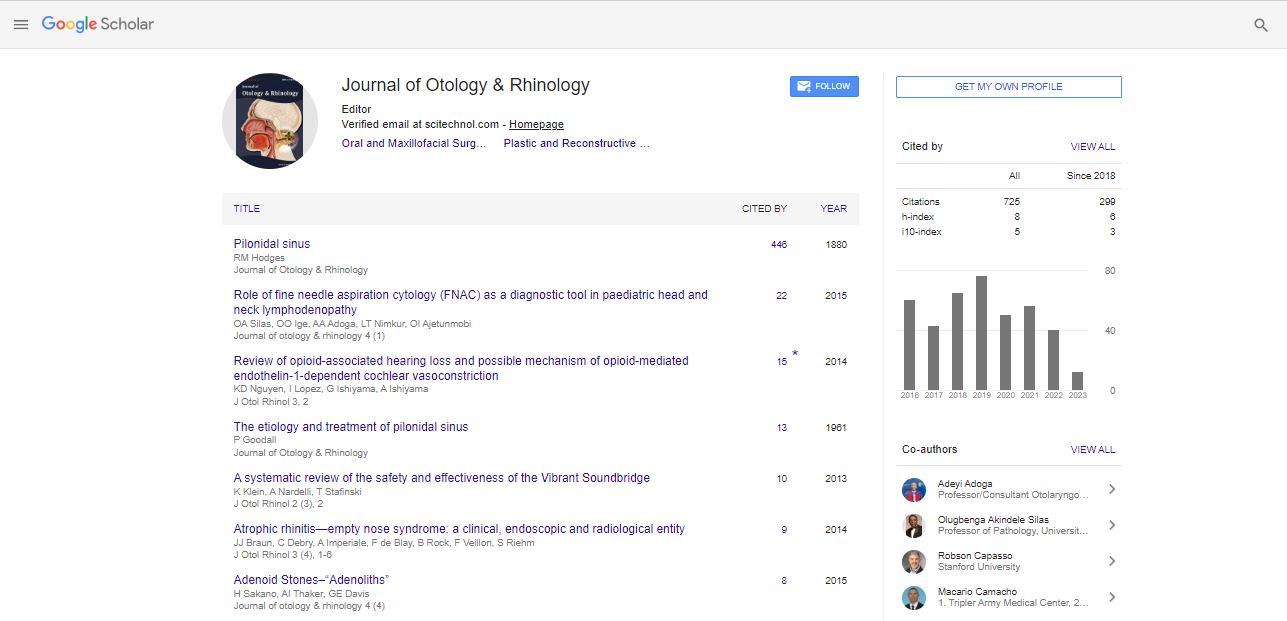Screen dimensions: 1287x621
Task: Click the 2018 citation bar
Action: click(x=957, y=341)
